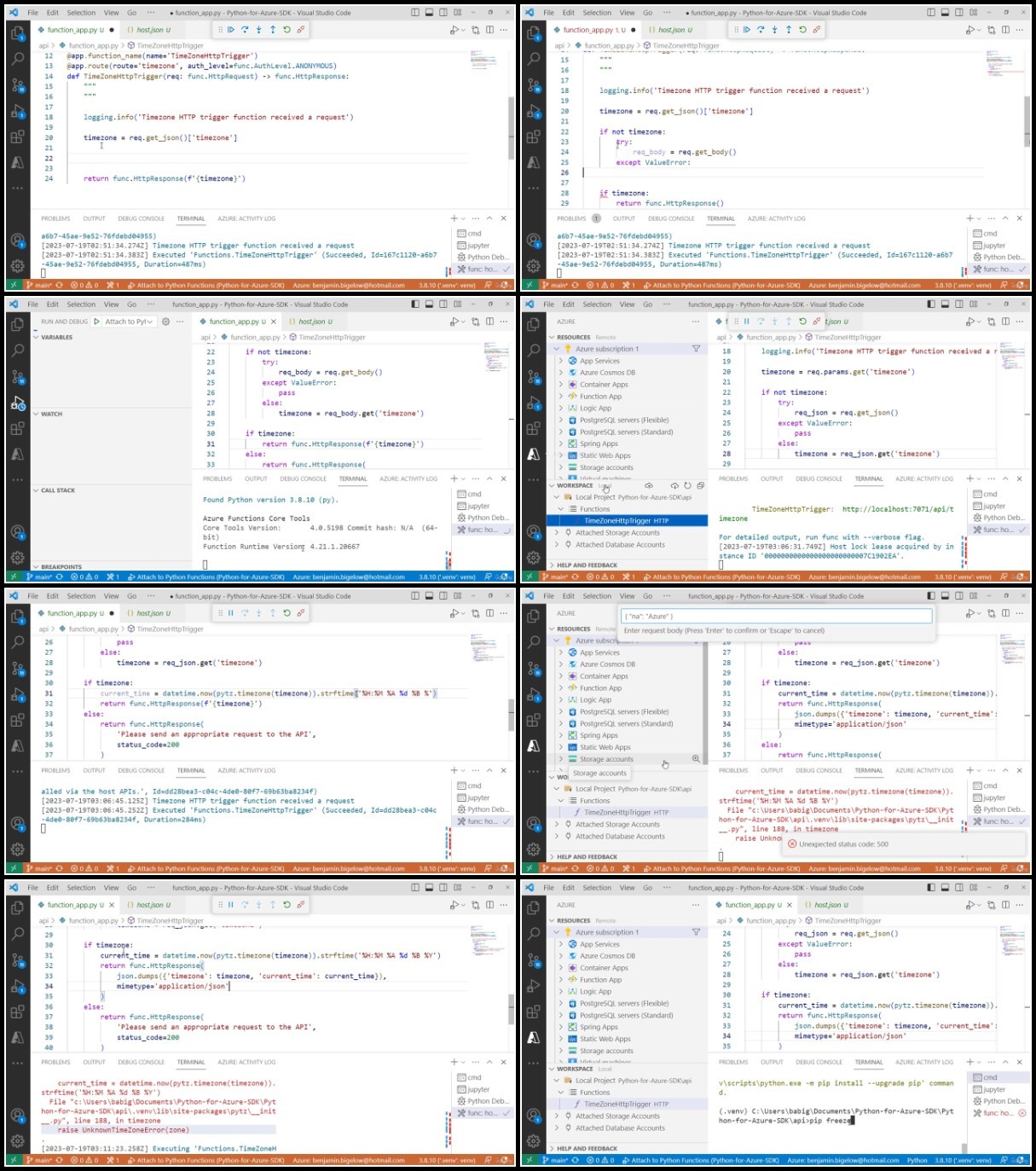Open Azure view in the top-right window's activity bar
This screenshot has width=1036, height=1171.
click(x=534, y=162)
